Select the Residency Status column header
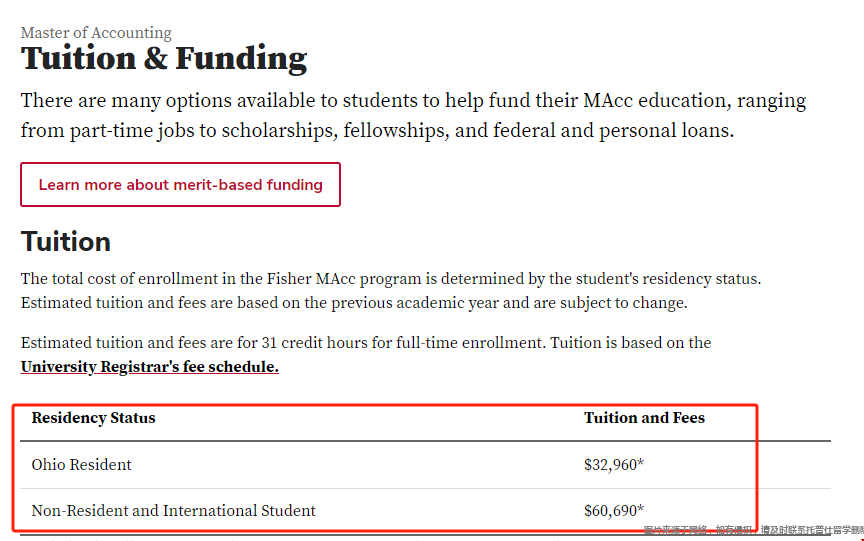 (93, 418)
